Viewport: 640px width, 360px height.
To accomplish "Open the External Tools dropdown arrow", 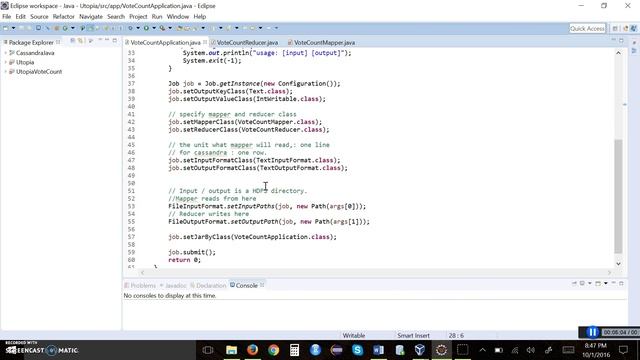I will (170, 28).
